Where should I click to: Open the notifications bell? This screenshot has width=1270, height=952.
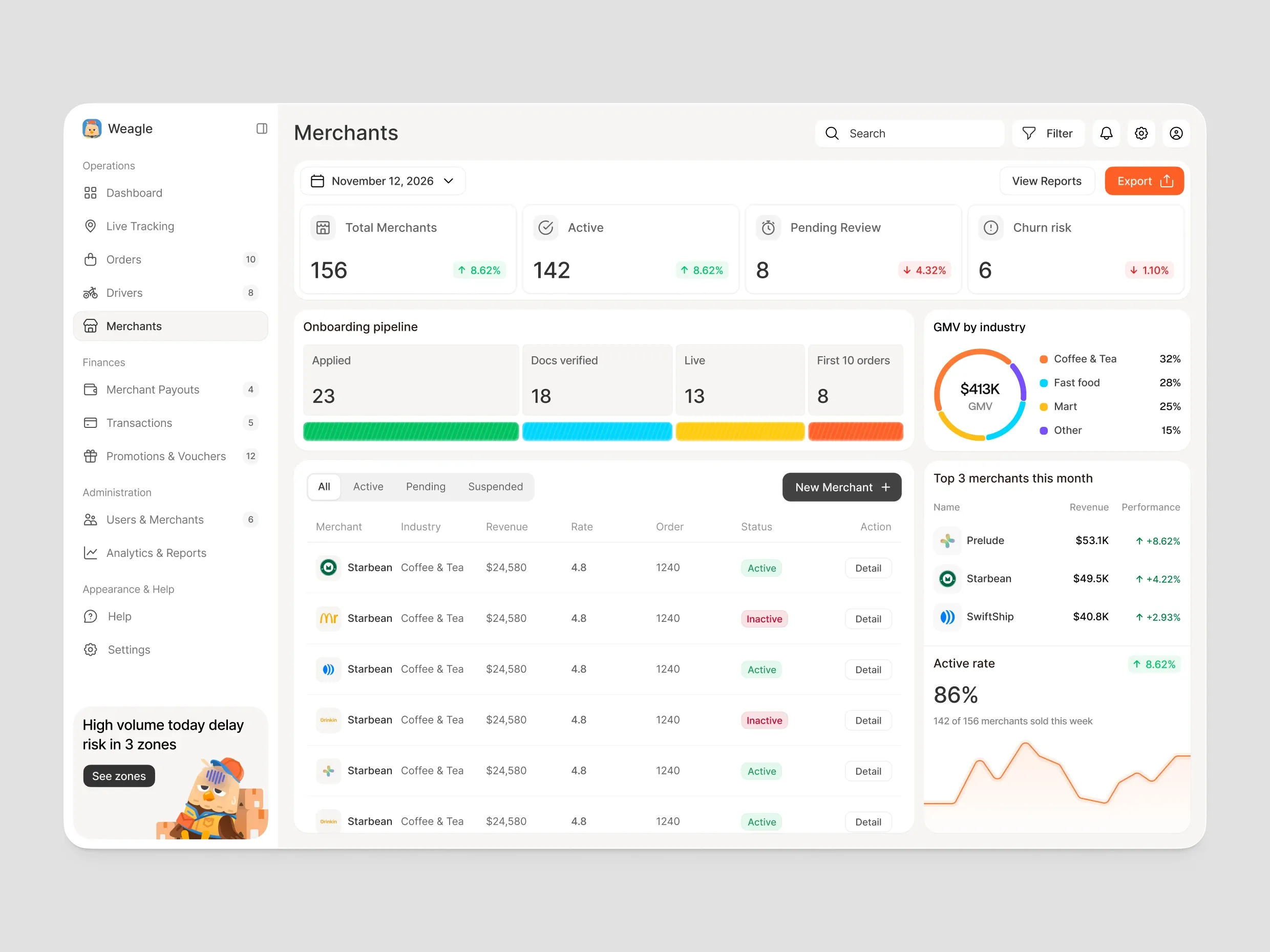(1106, 134)
